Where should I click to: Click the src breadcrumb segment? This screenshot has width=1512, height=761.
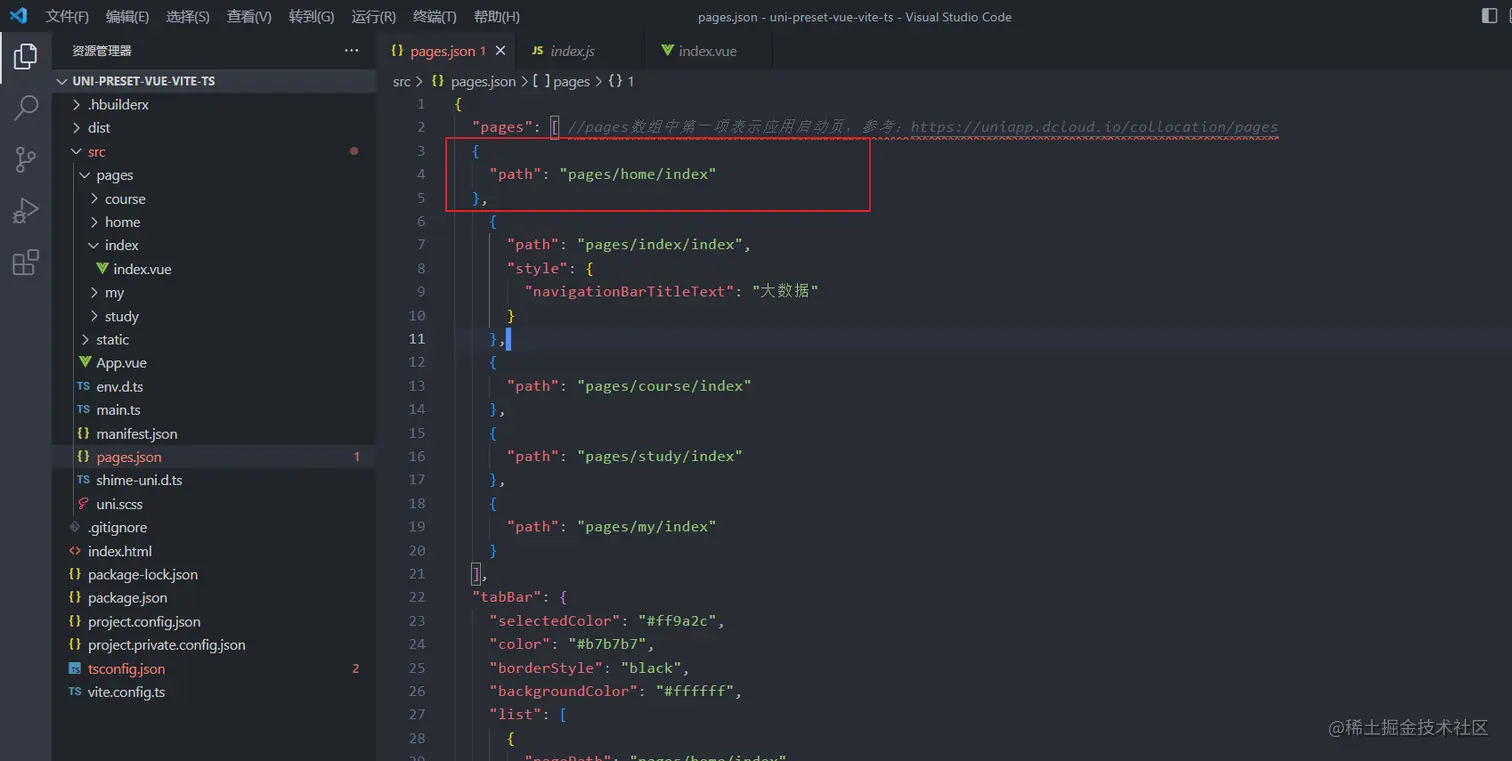tap(401, 82)
